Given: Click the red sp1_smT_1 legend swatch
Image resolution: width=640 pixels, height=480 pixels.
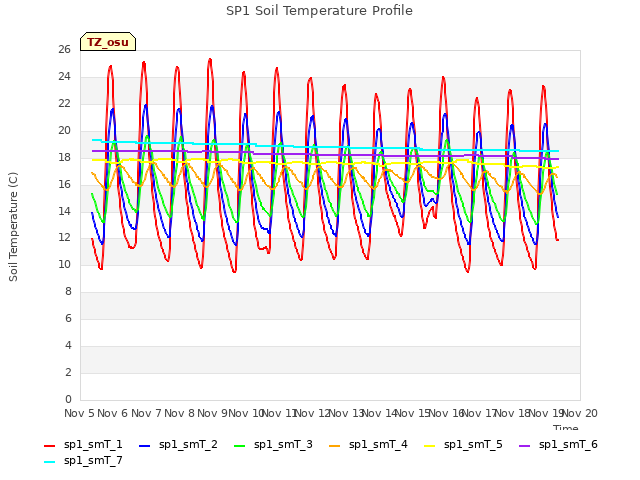Looking at the screenshot, I should point(49,446).
